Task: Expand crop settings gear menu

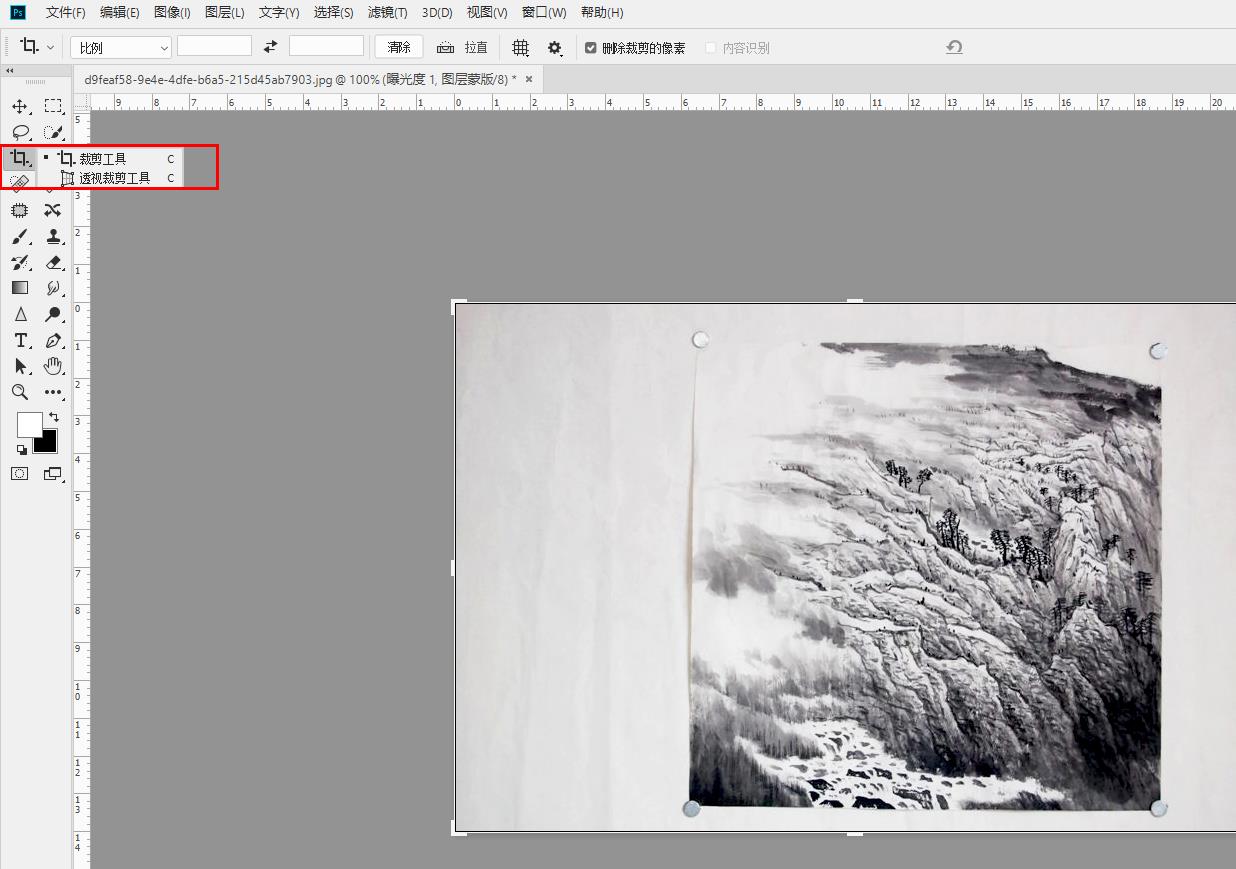Action: pos(554,48)
